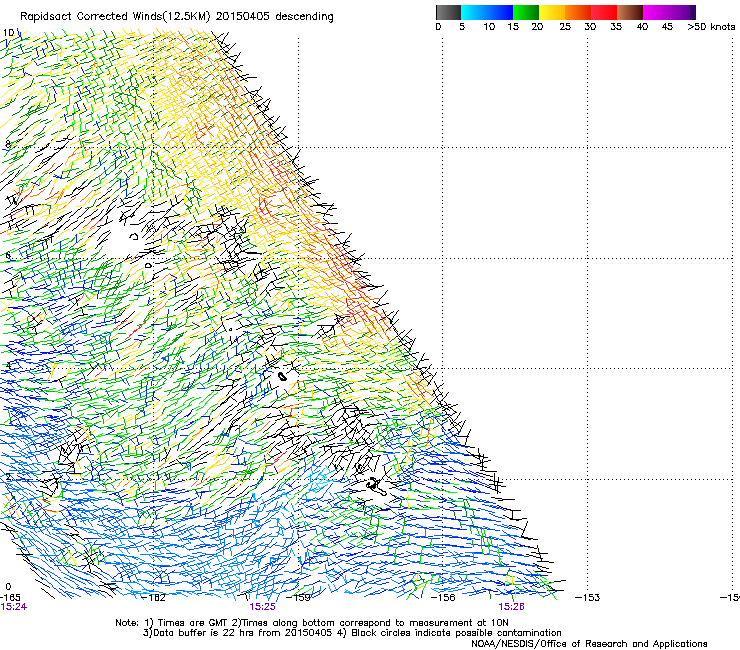
Task: Click the '-159' longitude axis label
Action: coord(299,598)
